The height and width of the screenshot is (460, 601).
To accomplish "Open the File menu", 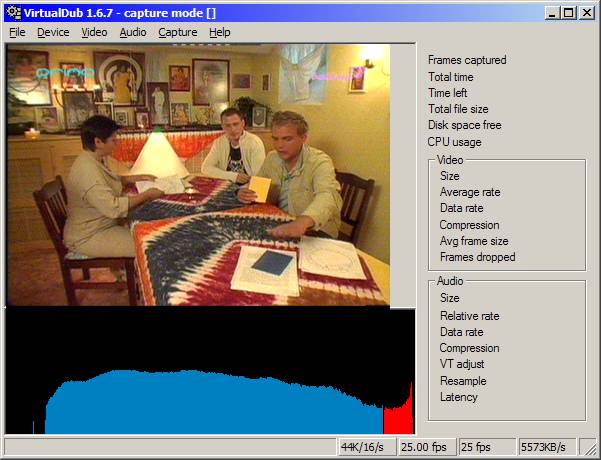I will pos(17,32).
